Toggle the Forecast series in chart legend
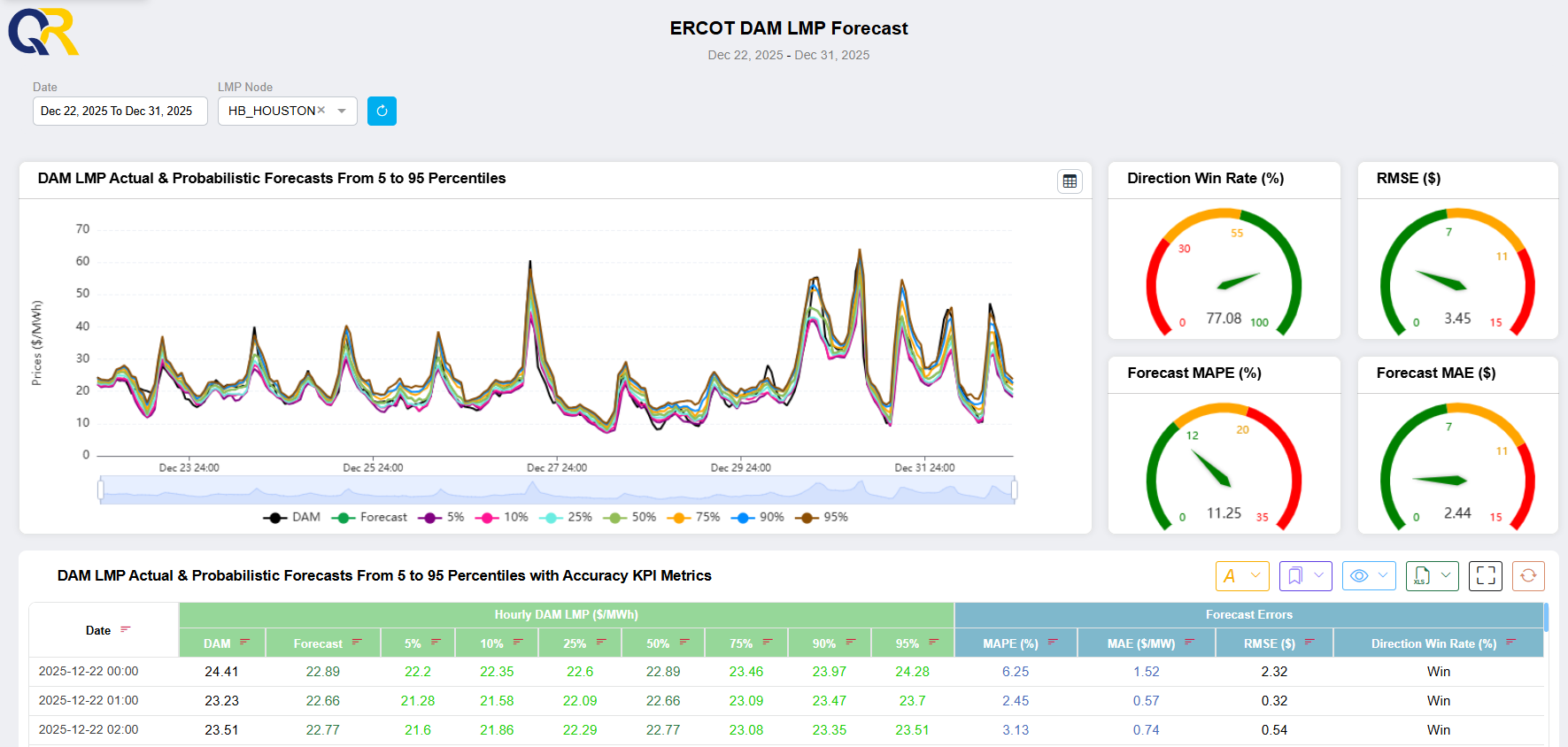The width and height of the screenshot is (1568, 747). pos(369,517)
